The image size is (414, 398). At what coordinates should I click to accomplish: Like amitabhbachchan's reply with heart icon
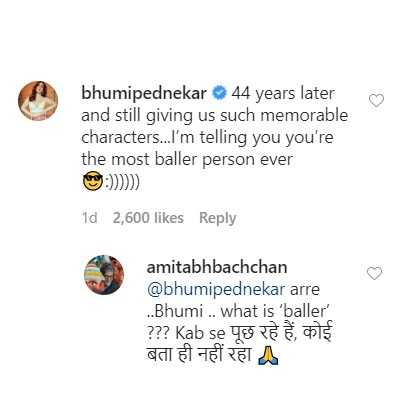pyautogui.click(x=374, y=273)
